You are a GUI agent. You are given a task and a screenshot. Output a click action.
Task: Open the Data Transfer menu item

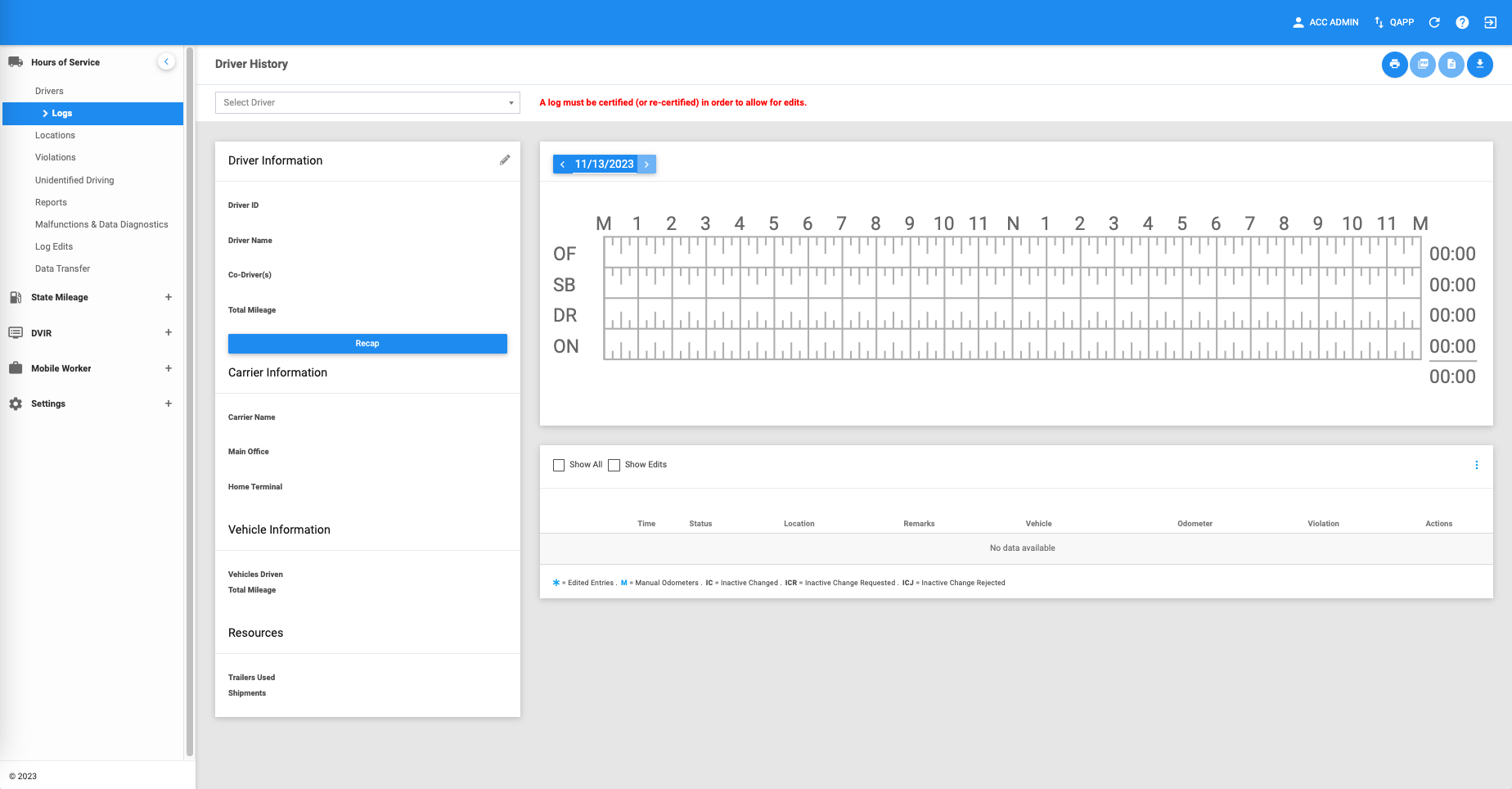tap(62, 268)
